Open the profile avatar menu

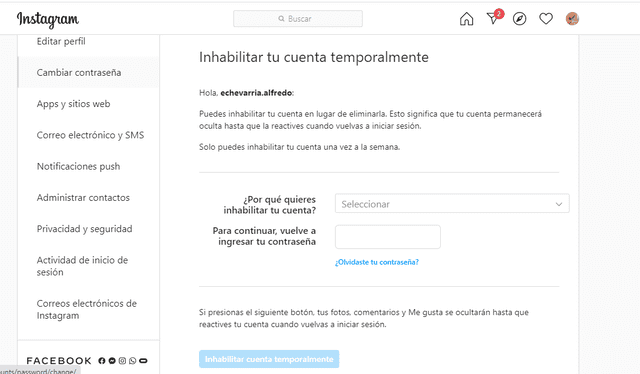pyautogui.click(x=572, y=19)
